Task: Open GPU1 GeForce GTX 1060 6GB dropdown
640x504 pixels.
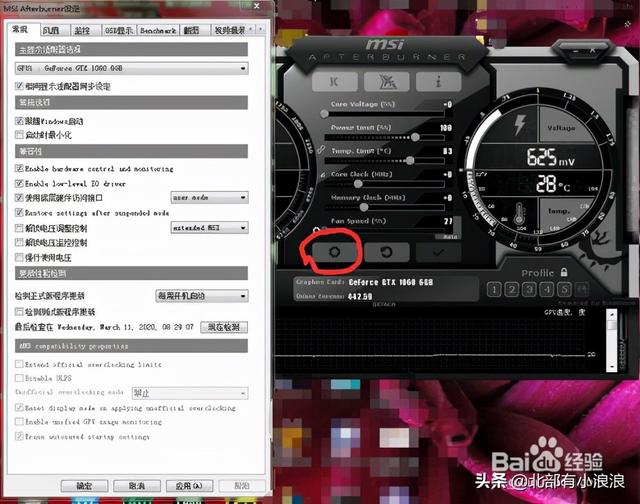Action: click(131, 68)
